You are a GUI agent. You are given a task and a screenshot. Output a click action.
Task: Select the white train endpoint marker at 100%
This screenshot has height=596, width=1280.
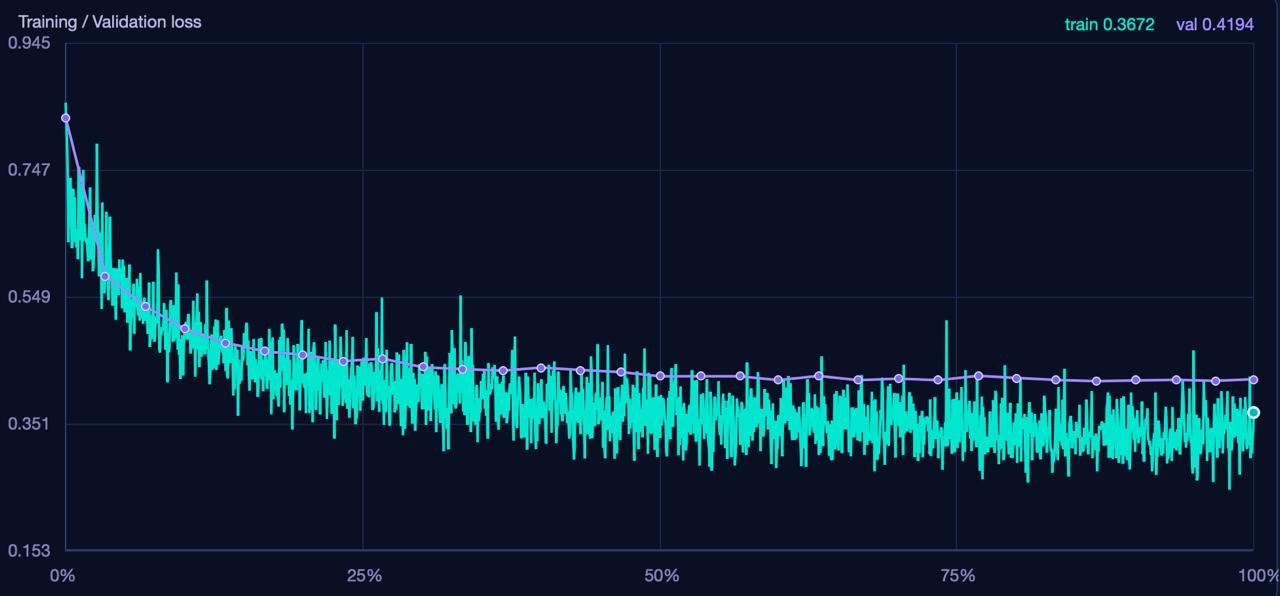pyautogui.click(x=1253, y=412)
